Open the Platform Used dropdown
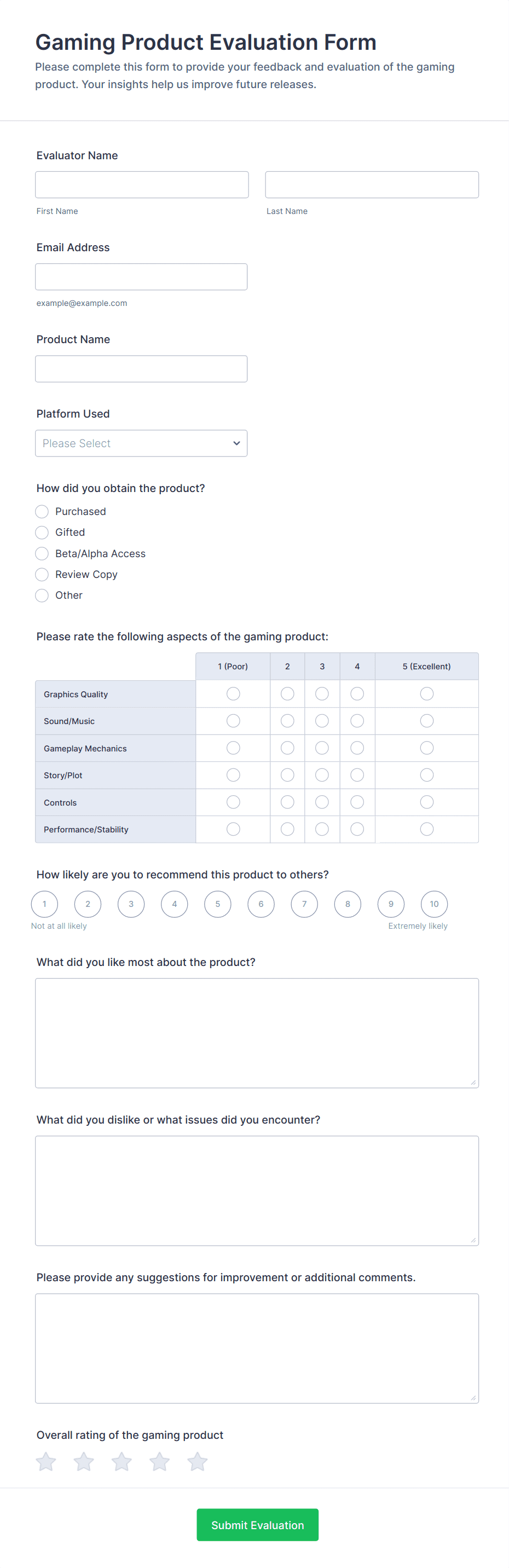Screen dimensions: 509x1568 [141, 443]
